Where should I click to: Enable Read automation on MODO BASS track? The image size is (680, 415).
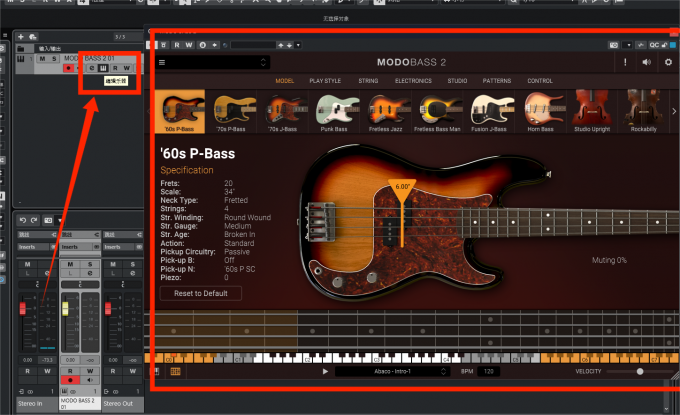coord(115,68)
